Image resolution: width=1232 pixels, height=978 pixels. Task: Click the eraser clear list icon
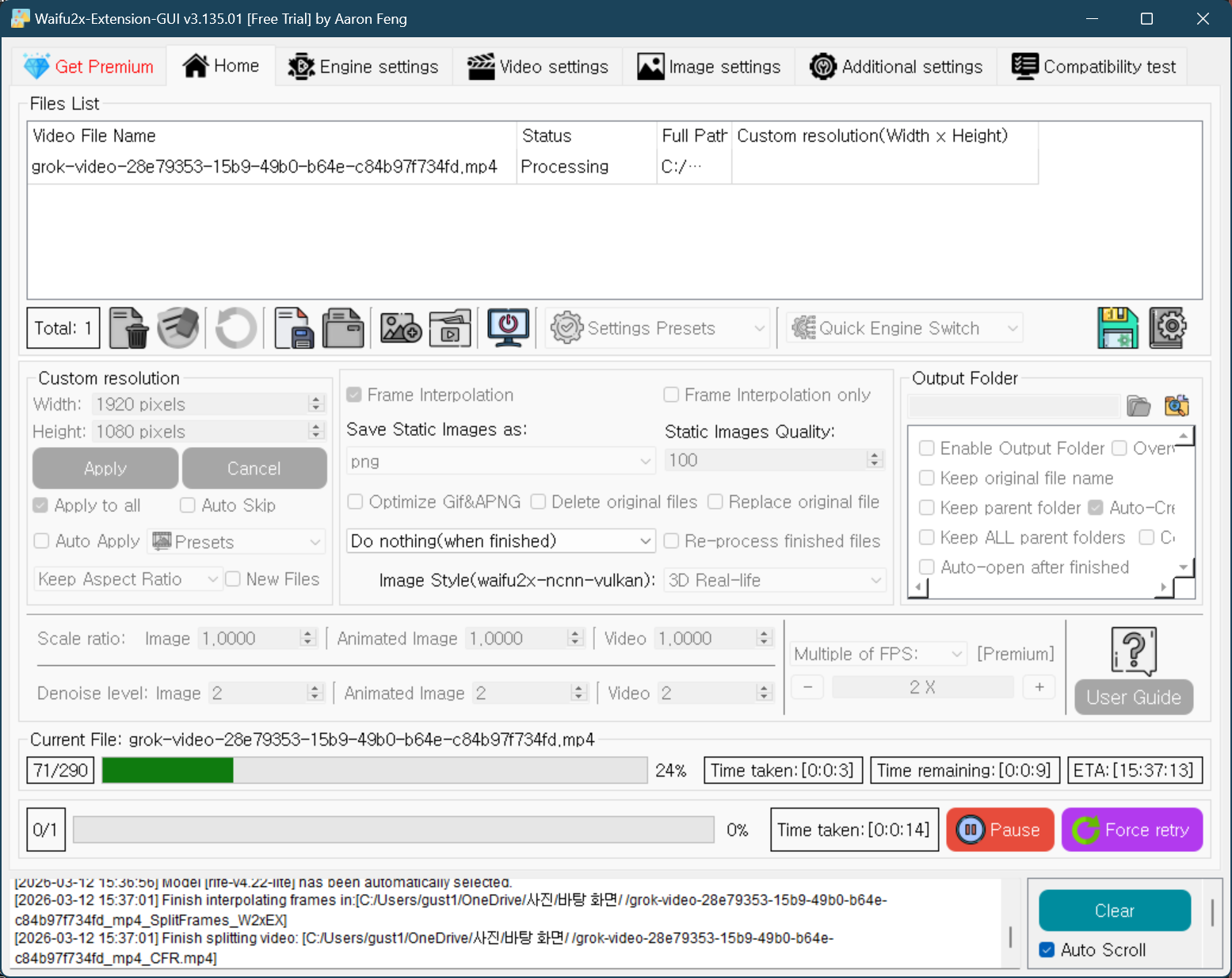click(177, 328)
